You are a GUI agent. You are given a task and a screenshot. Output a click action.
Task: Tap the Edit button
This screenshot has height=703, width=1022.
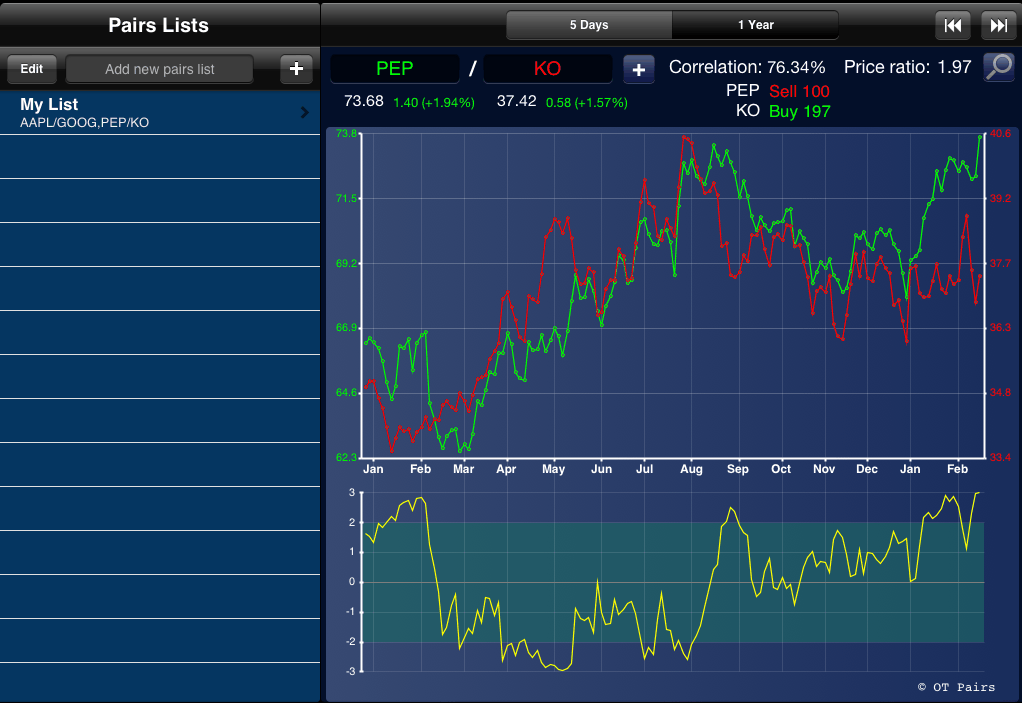[x=31, y=68]
